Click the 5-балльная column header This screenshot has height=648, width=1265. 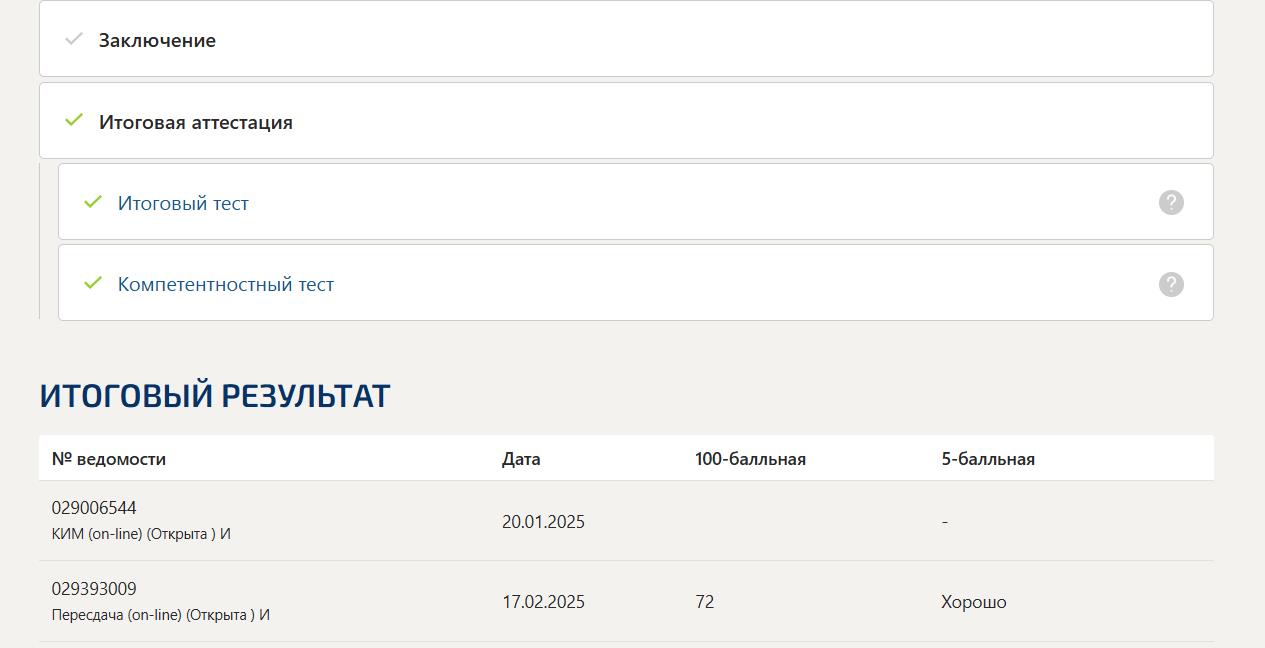(x=988, y=459)
